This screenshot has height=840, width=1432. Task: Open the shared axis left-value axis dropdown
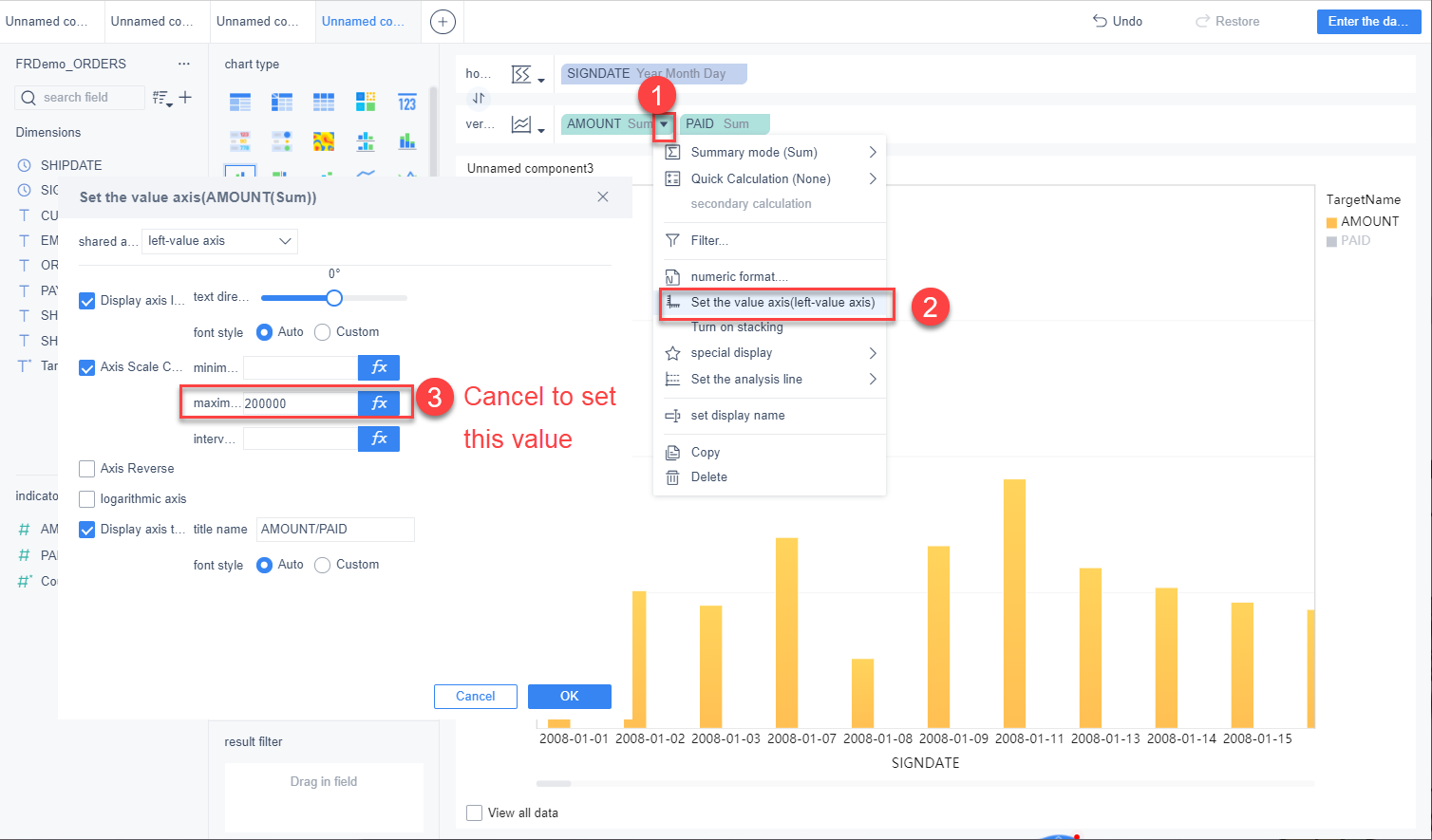pos(219,241)
